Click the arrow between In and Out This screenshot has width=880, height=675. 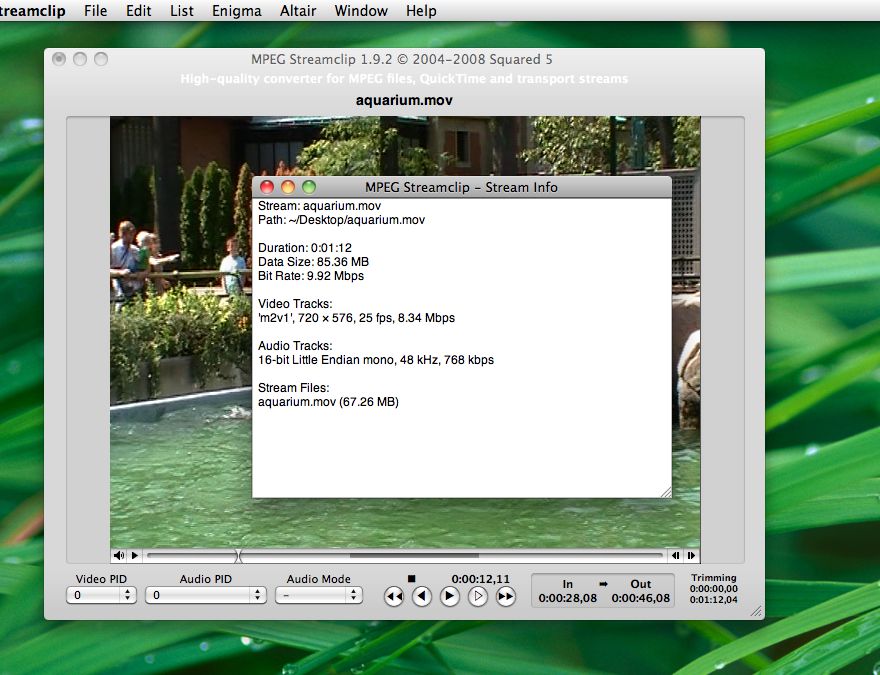click(604, 584)
